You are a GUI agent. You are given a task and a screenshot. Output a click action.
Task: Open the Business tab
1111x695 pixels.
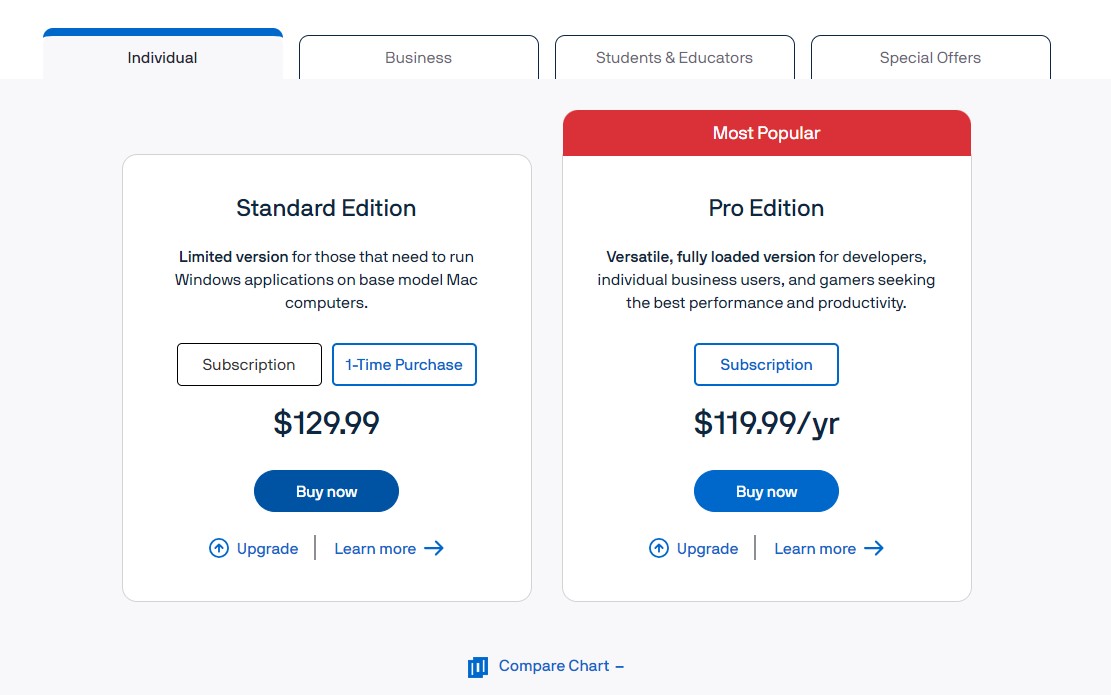[418, 58]
